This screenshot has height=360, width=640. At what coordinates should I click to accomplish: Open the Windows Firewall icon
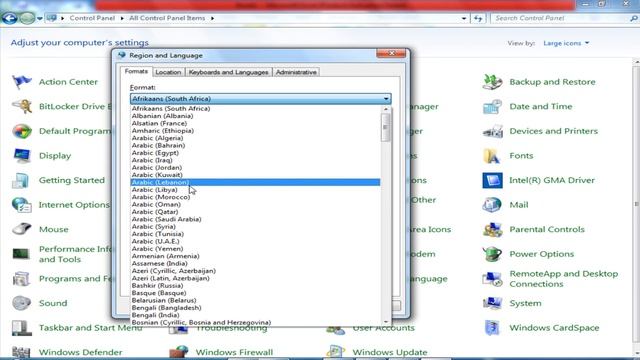pos(179,352)
